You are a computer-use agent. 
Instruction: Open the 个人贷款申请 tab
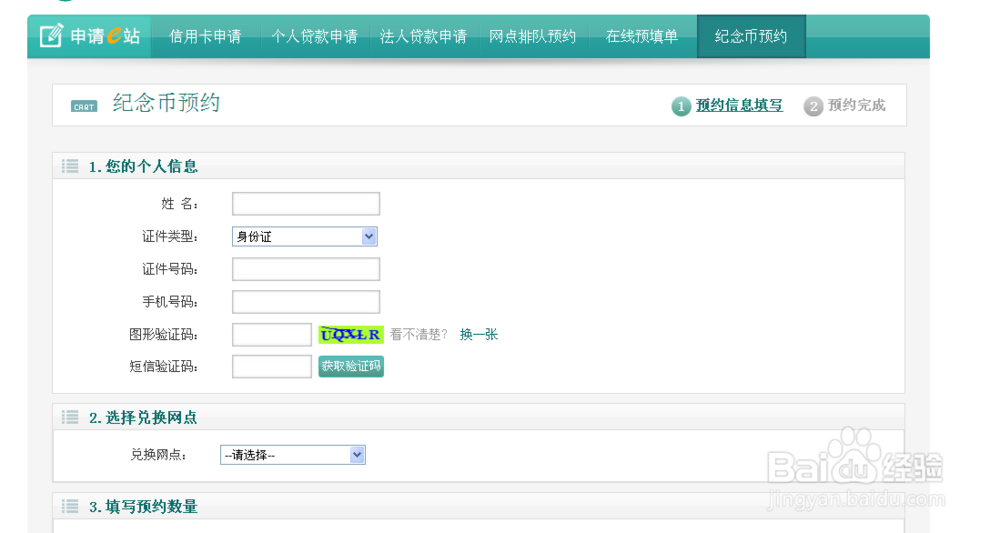314,36
